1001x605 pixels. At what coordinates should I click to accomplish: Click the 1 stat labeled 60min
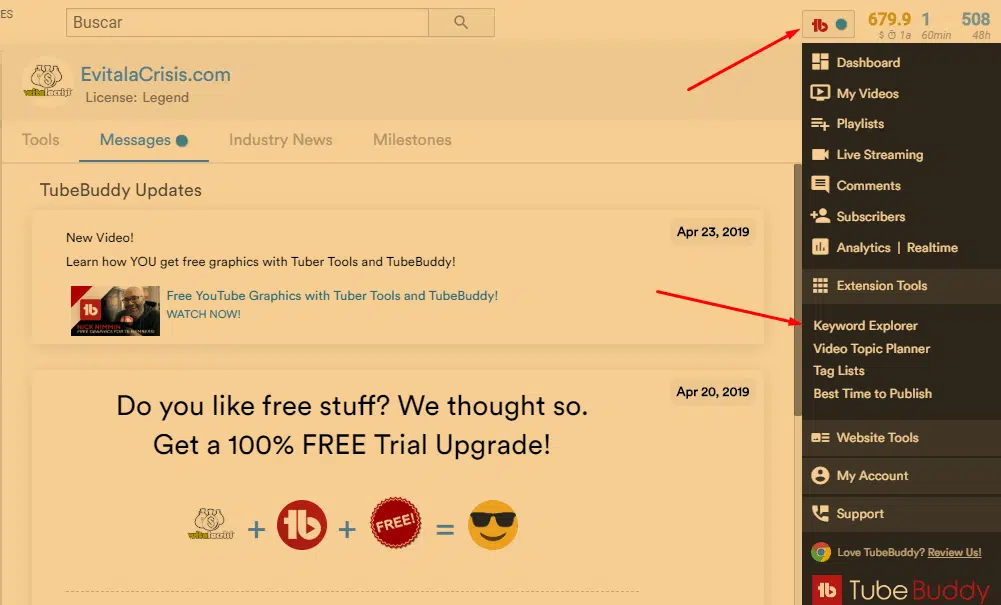926,19
